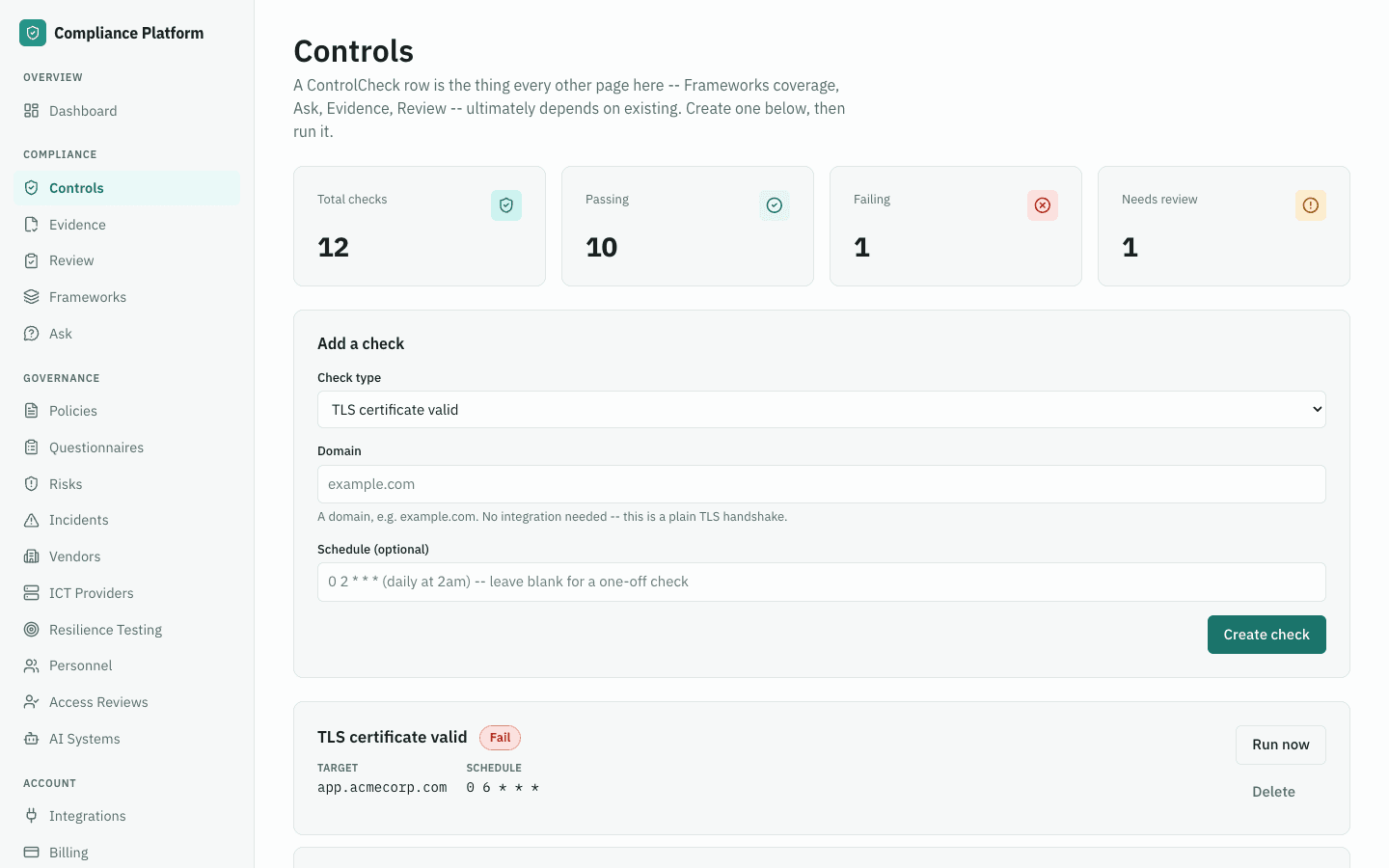
Task: Click the ICT Providers server icon
Action: click(x=32, y=593)
